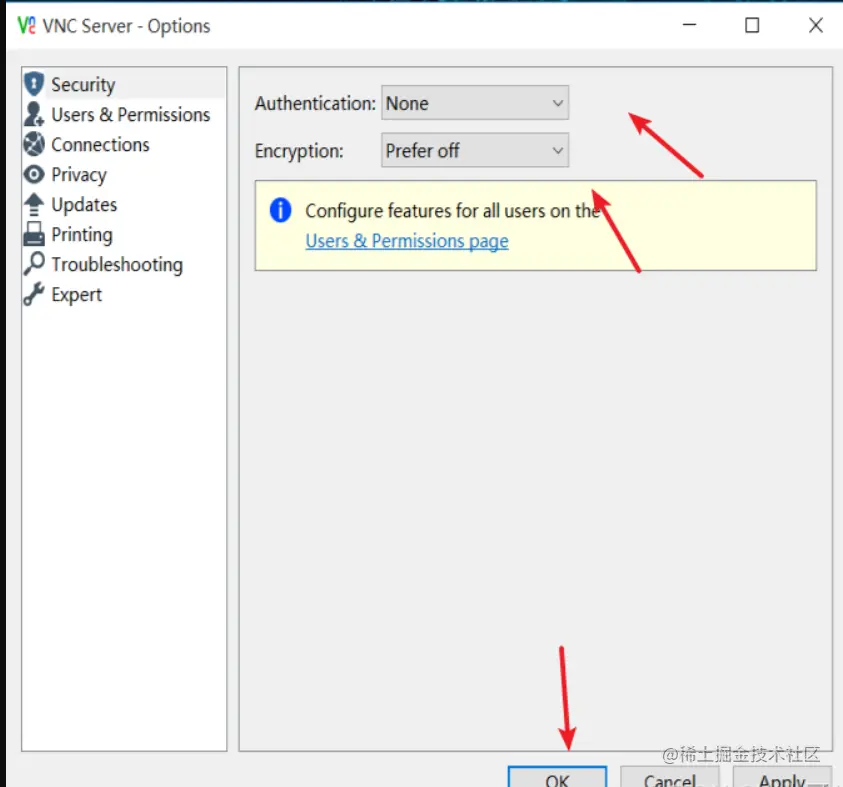Click the Expert wrench icon
The height and width of the screenshot is (787, 843).
point(34,295)
